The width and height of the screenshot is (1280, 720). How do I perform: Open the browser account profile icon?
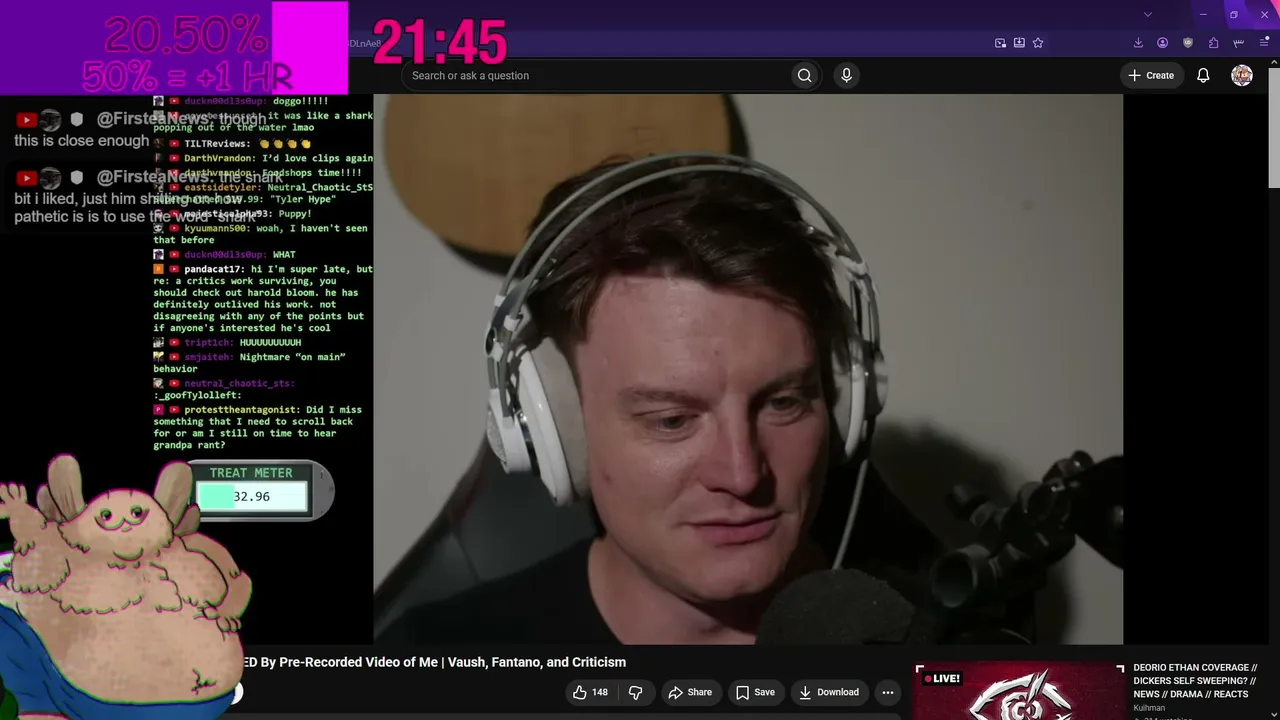pos(1162,43)
